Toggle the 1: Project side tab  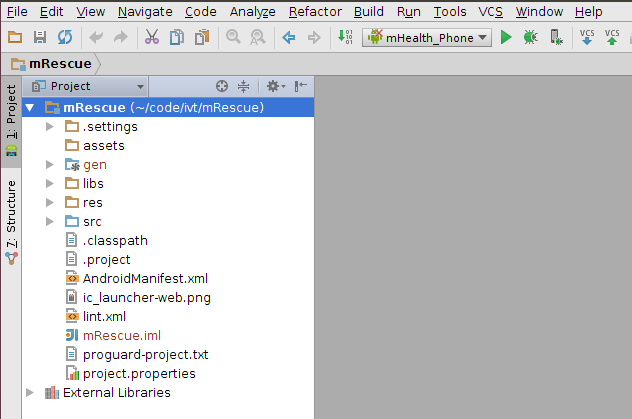tap(11, 120)
